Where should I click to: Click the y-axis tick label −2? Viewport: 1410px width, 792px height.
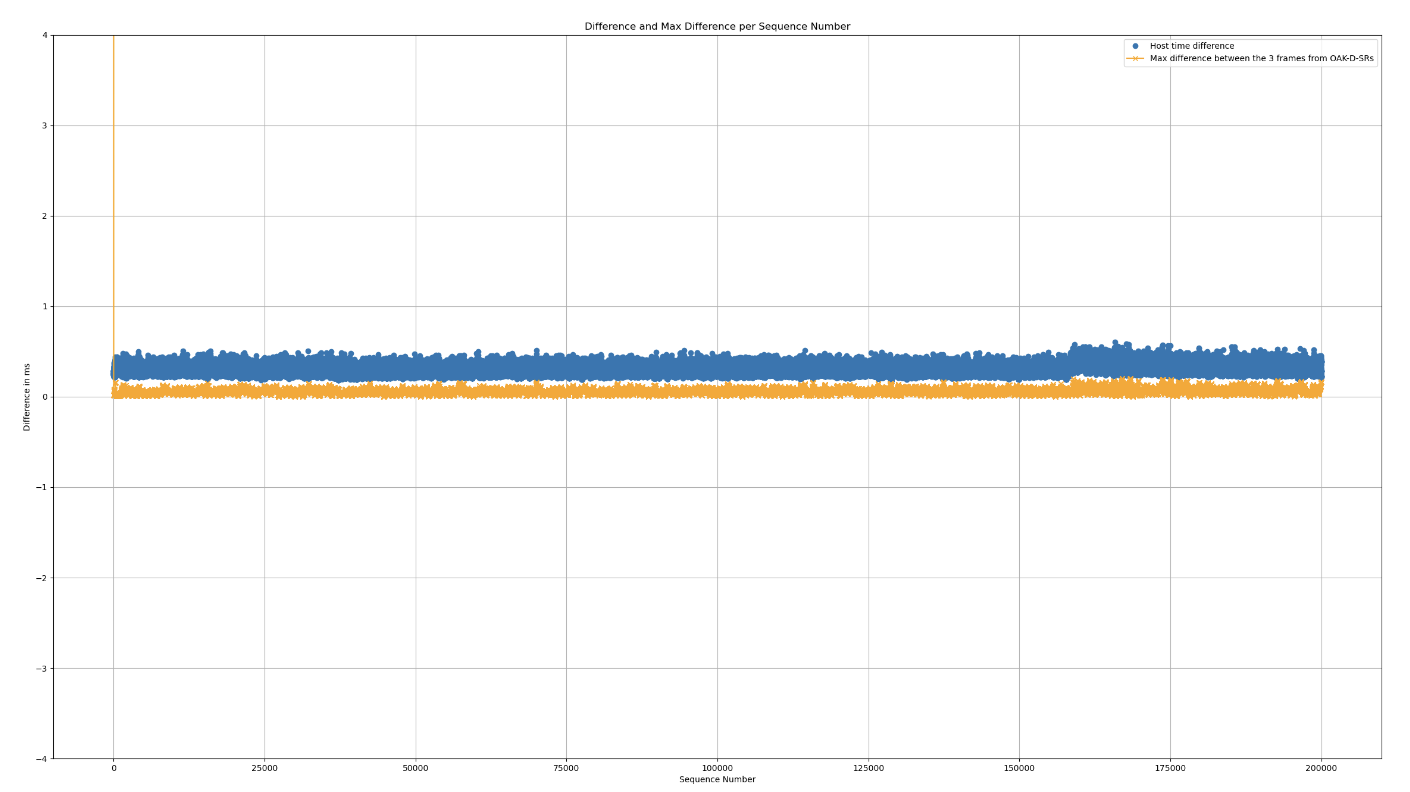tap(41, 578)
